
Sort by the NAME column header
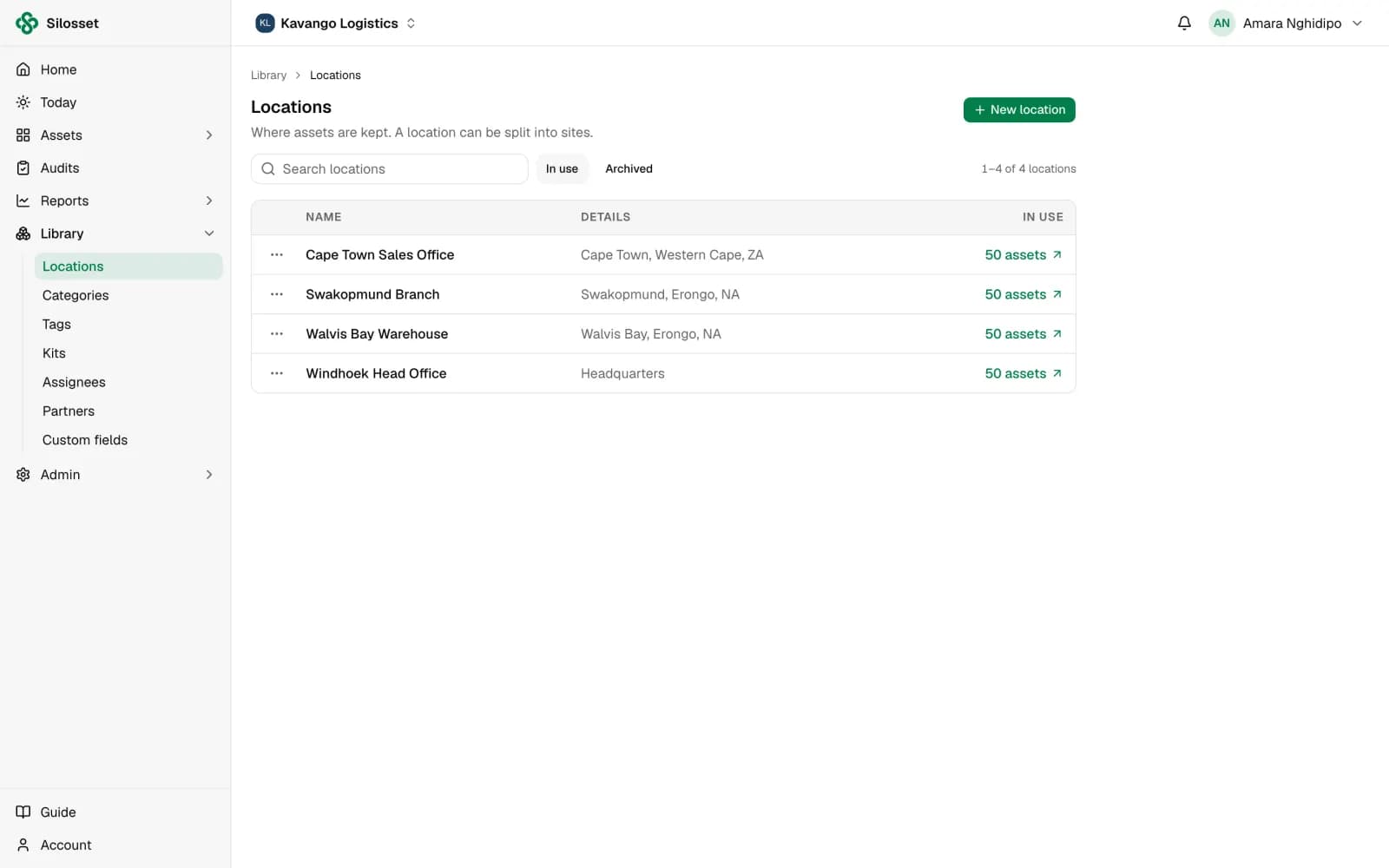323,217
